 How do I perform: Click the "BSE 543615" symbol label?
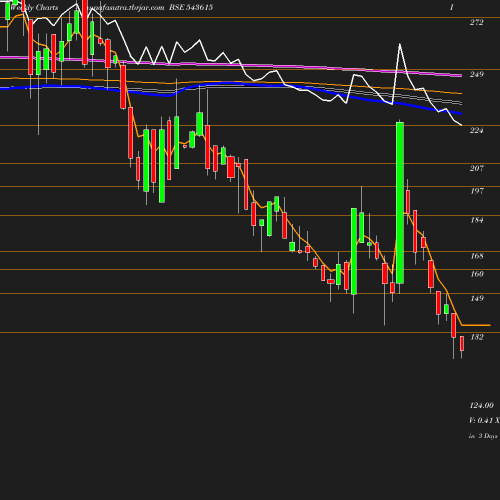click(191, 7)
